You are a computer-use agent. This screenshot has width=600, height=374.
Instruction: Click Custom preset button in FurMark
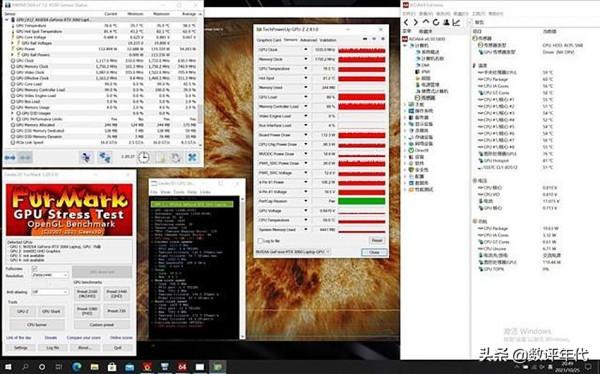(102, 325)
